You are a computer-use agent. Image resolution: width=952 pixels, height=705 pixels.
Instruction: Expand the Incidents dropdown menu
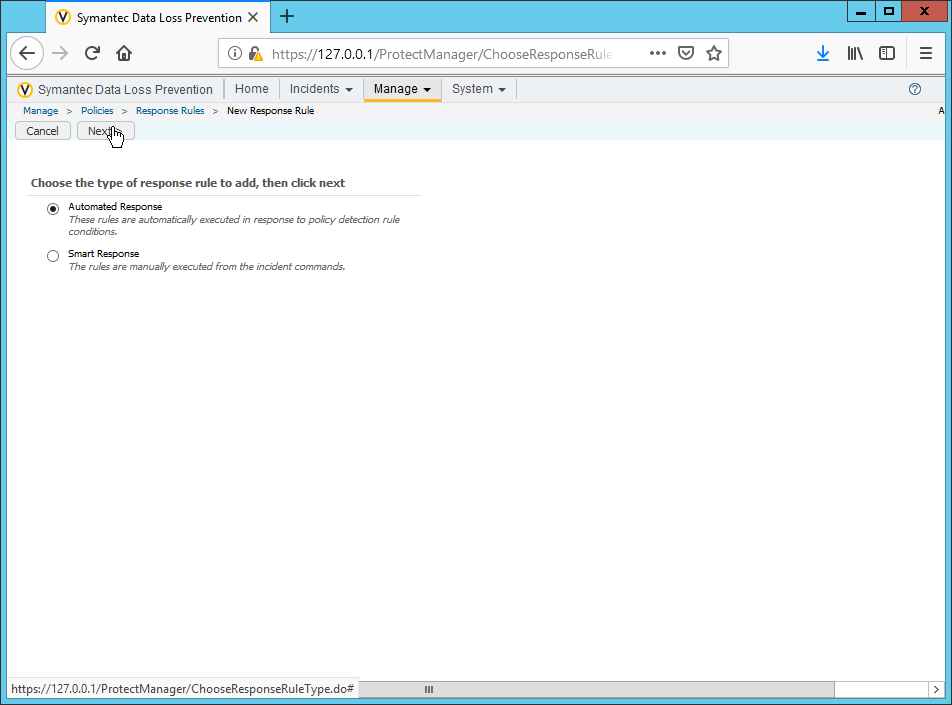321,89
